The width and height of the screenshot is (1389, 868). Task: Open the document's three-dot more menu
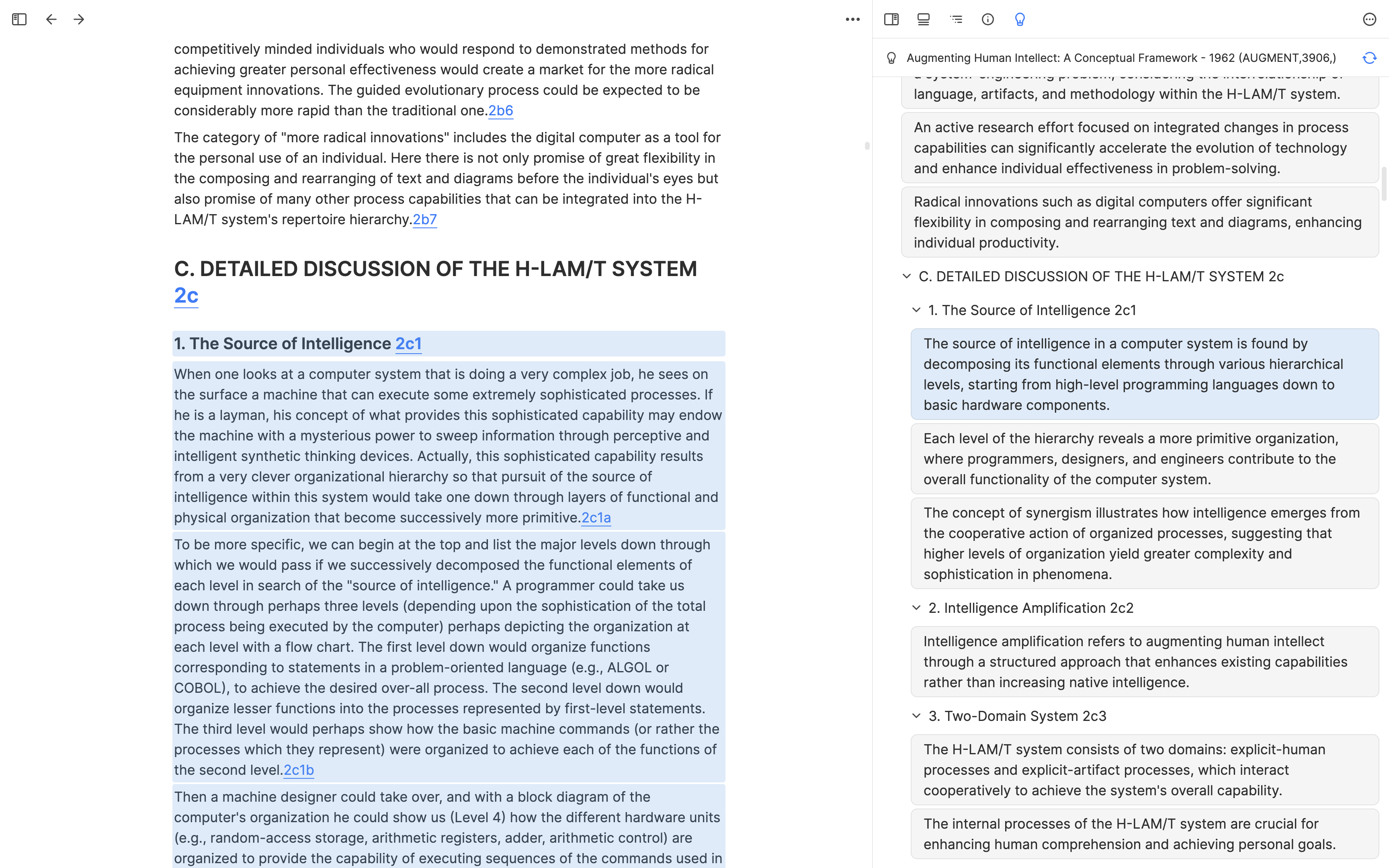tap(852, 20)
